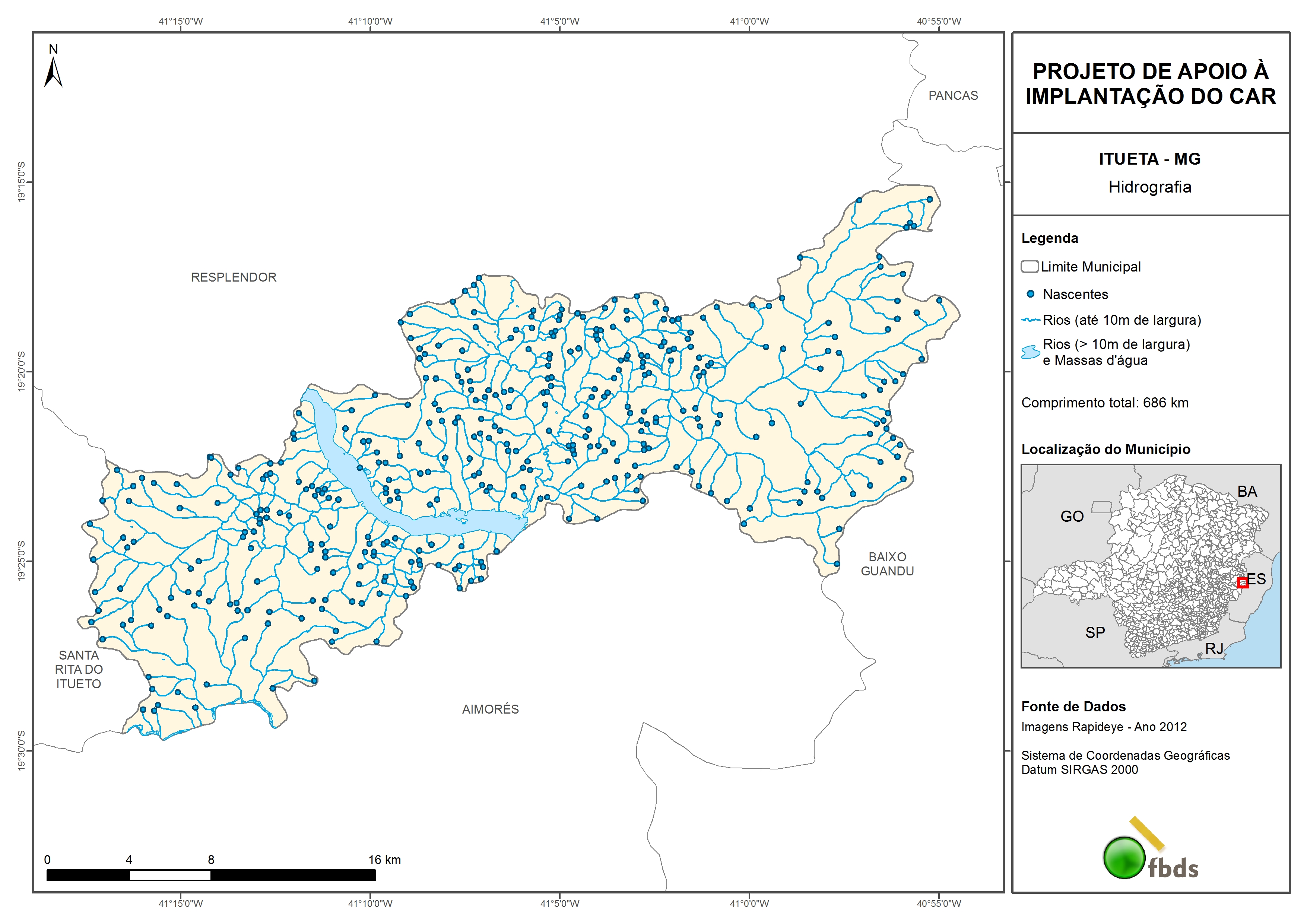Click the white segment of the scale bar

pyautogui.click(x=169, y=875)
